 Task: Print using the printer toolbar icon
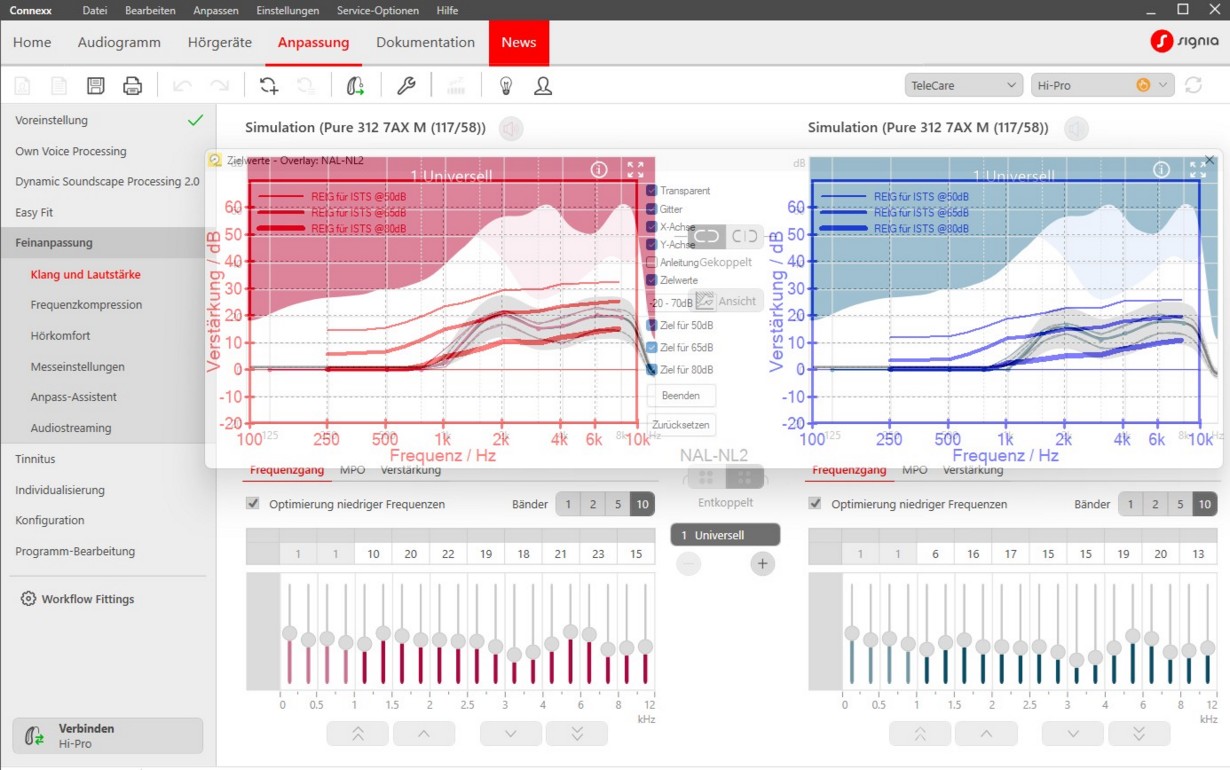pyautogui.click(x=132, y=86)
